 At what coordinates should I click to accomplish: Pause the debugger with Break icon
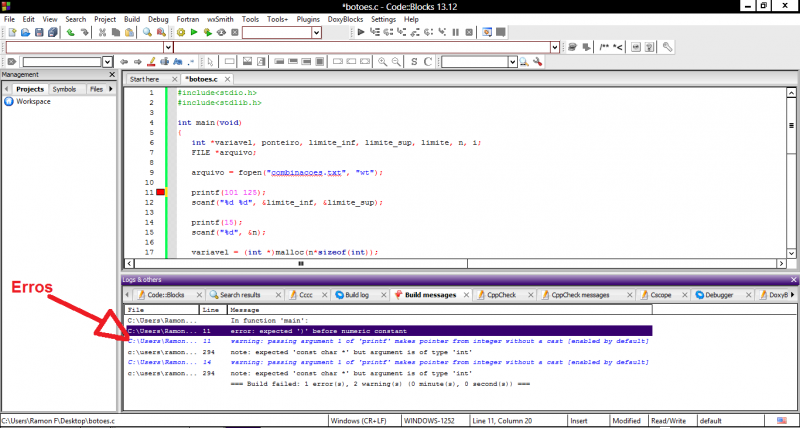coord(456,33)
